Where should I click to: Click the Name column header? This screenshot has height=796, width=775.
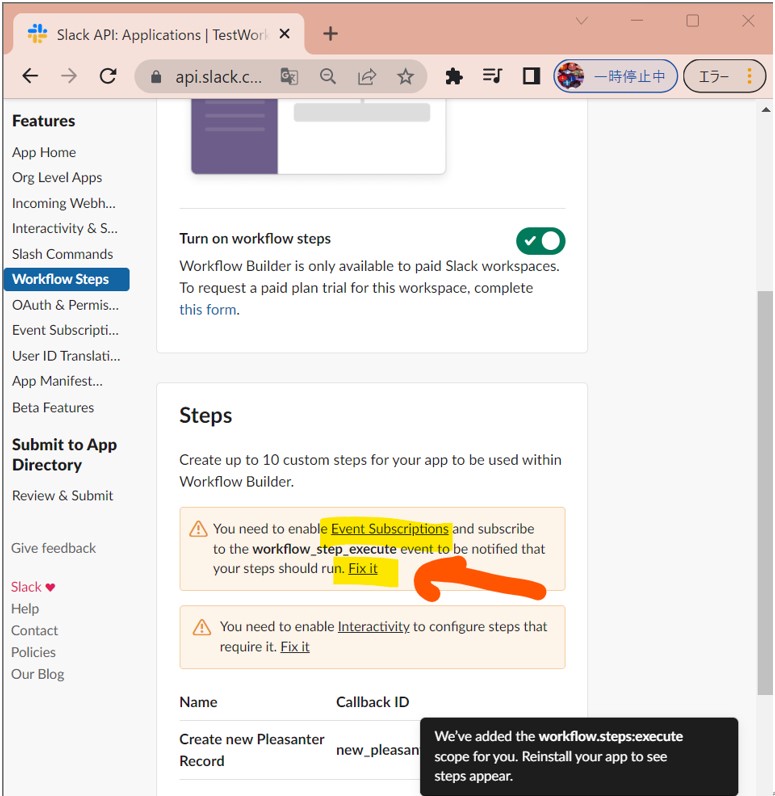(198, 702)
